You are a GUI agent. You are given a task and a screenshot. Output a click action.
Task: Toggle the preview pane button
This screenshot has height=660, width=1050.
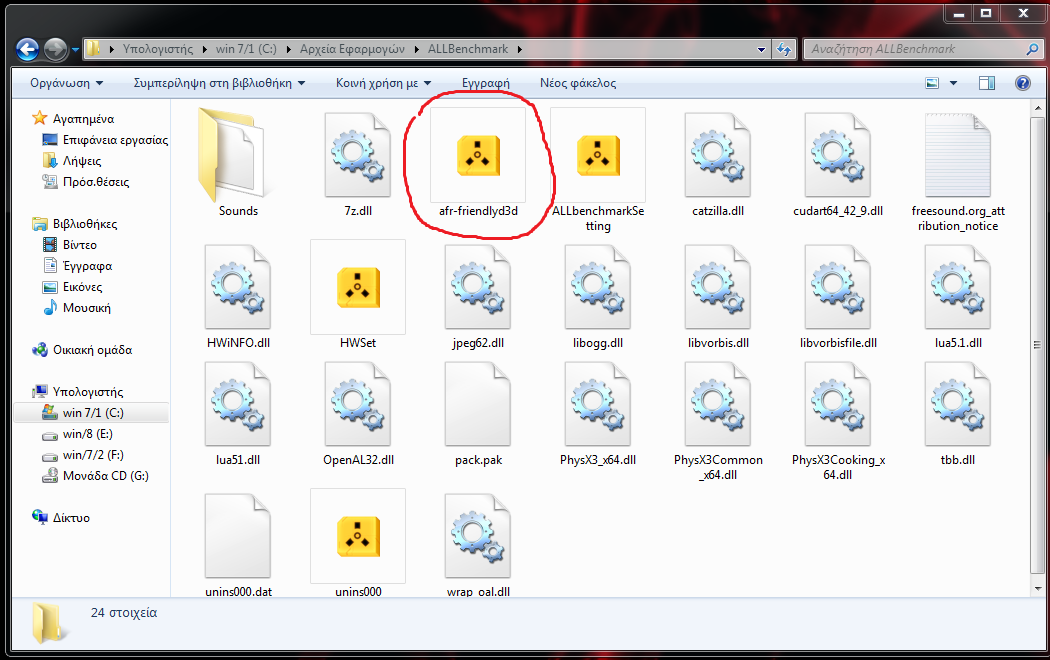click(x=987, y=83)
